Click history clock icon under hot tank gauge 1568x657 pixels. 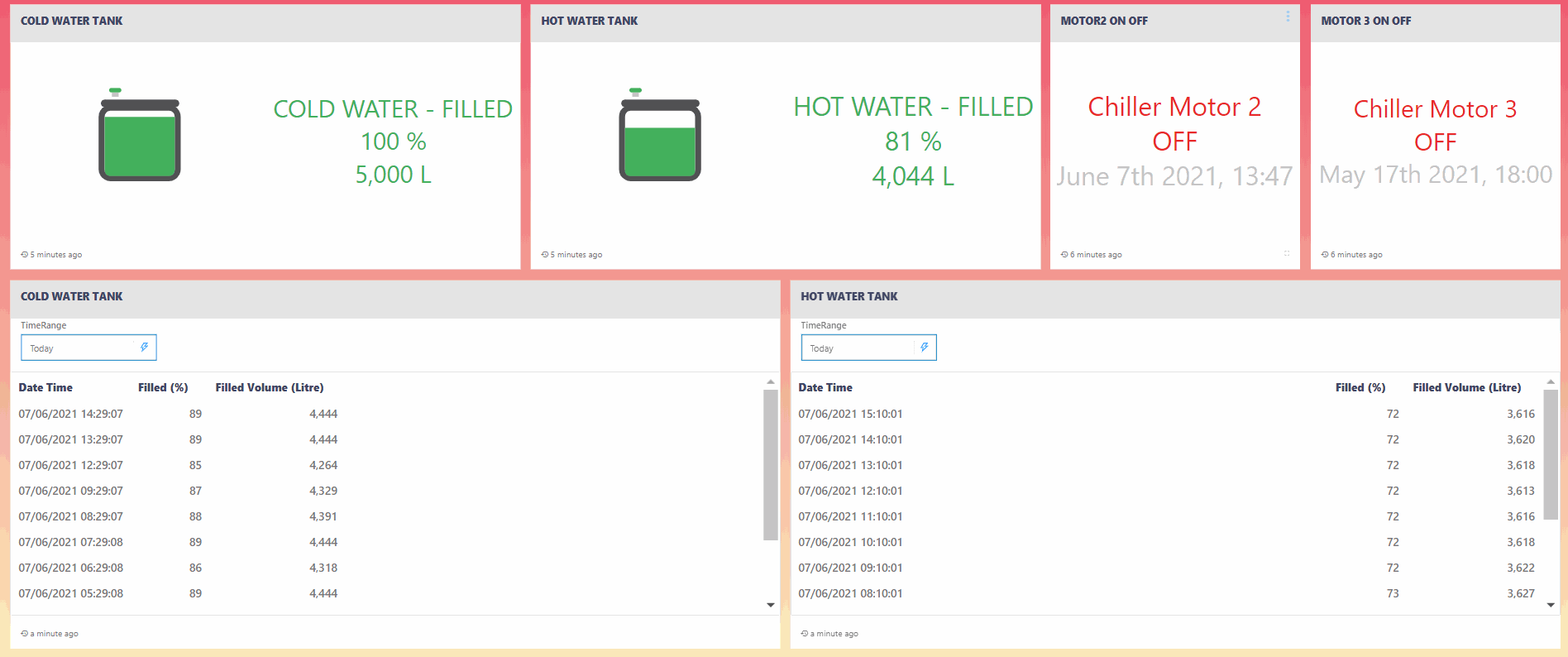tap(545, 255)
